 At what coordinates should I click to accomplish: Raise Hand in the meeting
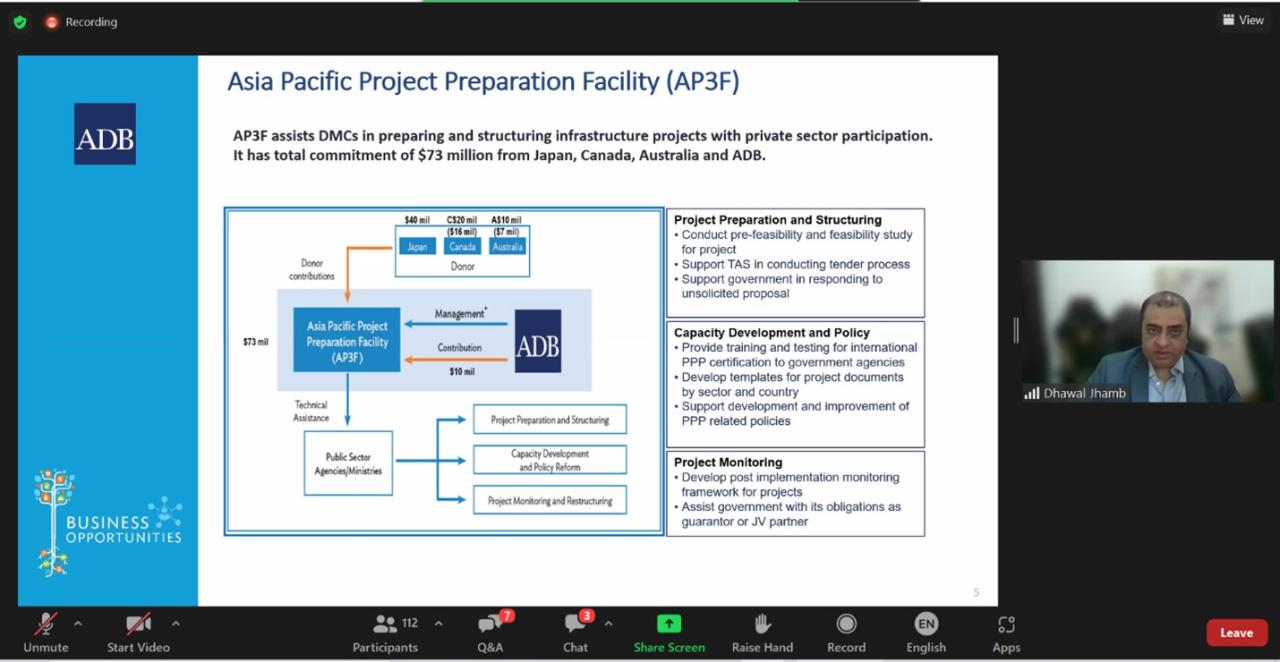point(762,633)
